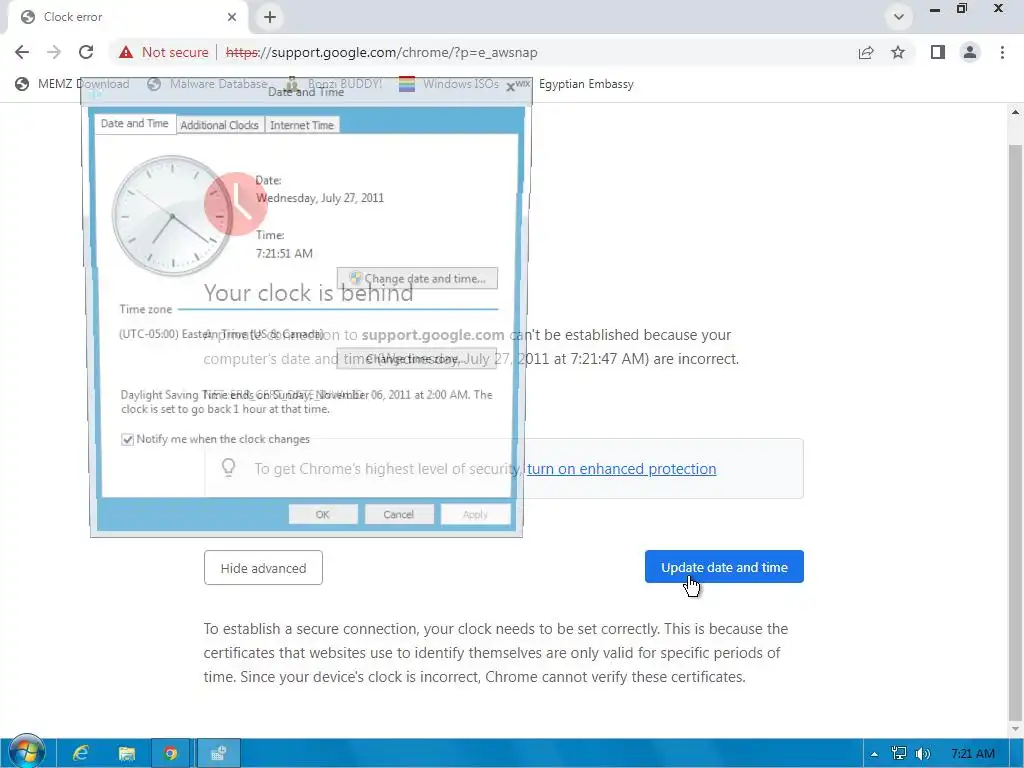Open Malware Database bookmark
Image resolution: width=1024 pixels, height=768 pixels.
pyautogui.click(x=208, y=84)
